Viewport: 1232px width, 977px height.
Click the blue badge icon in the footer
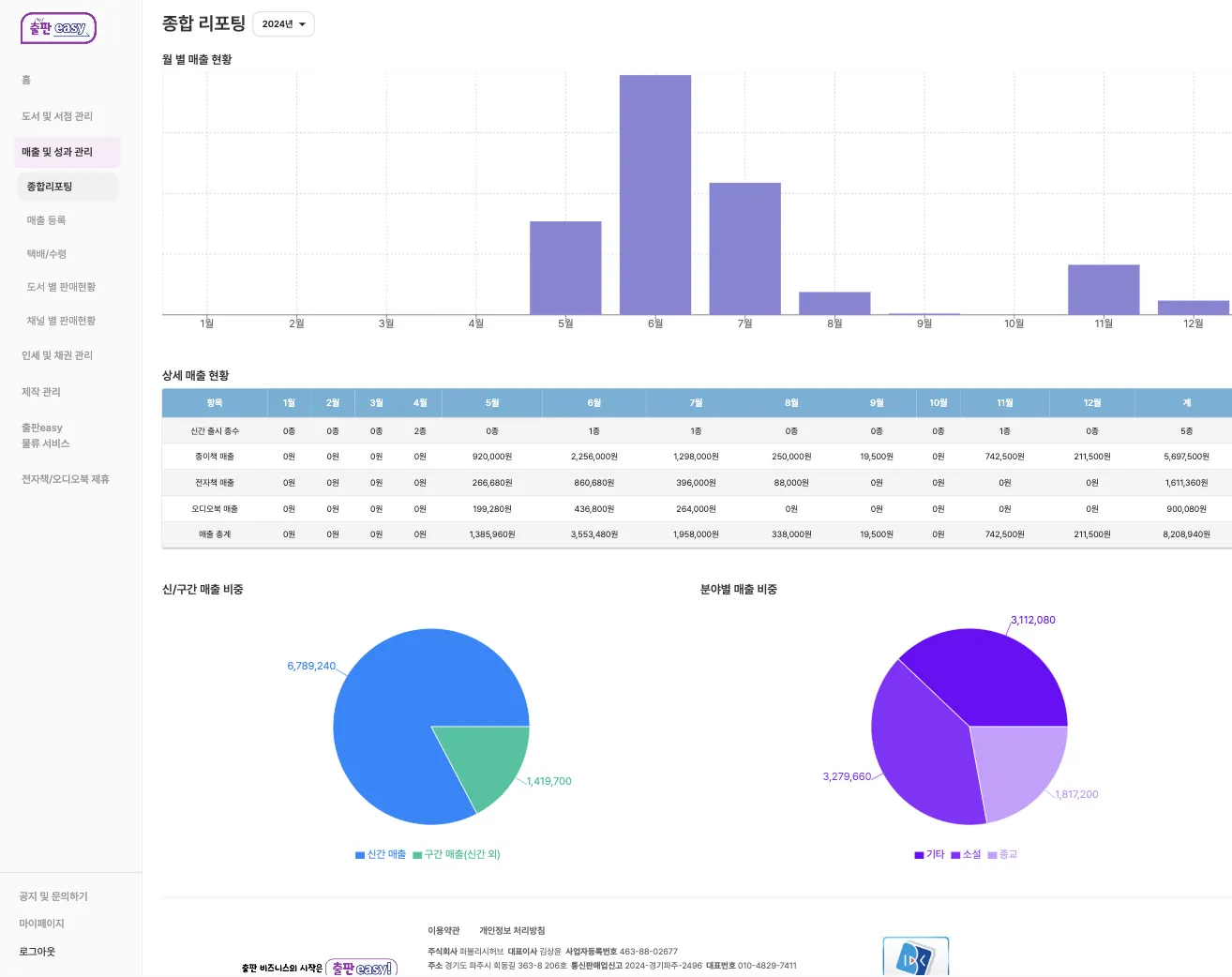click(x=915, y=956)
